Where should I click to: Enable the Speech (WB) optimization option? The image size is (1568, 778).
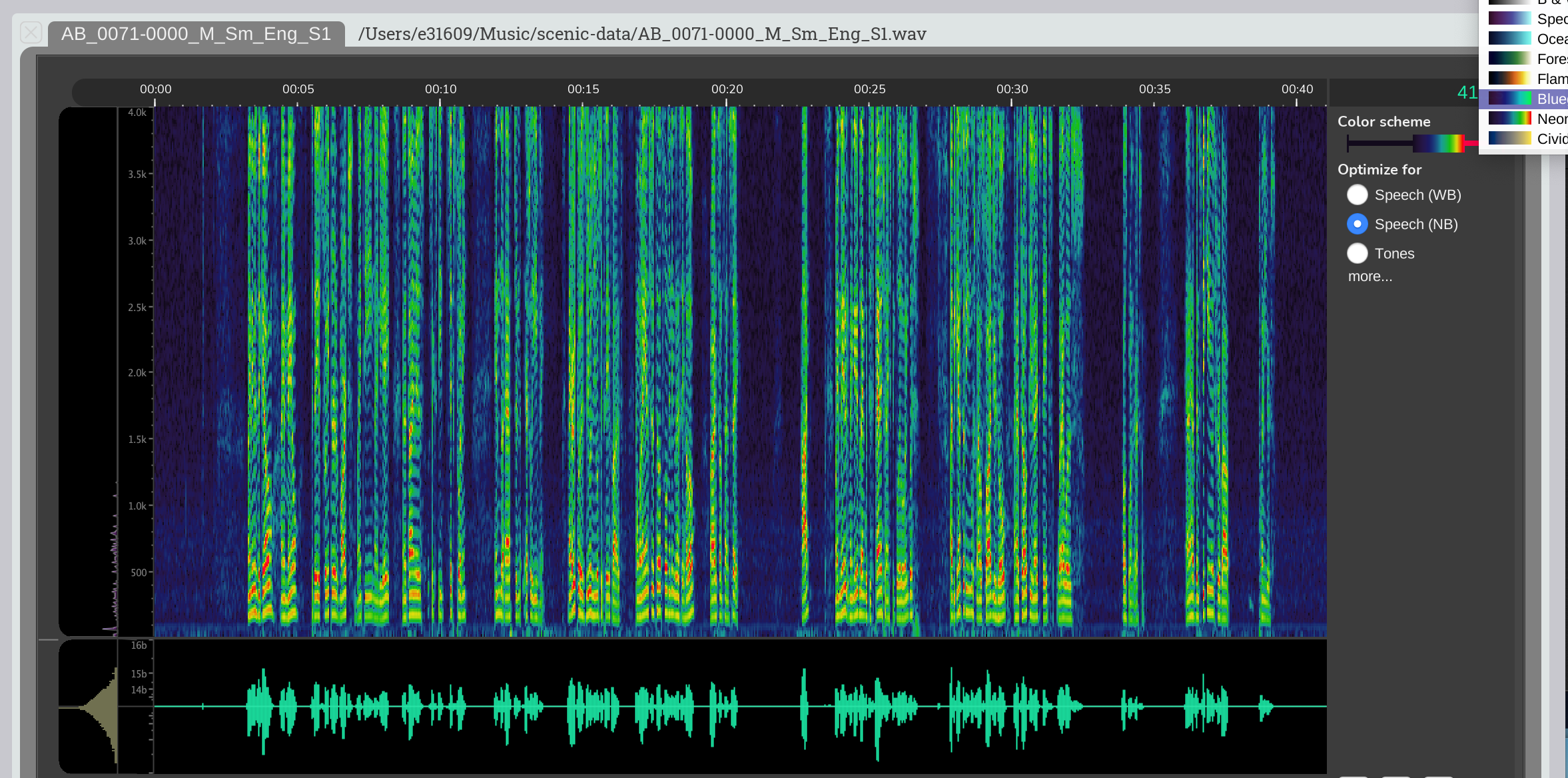pos(1357,195)
